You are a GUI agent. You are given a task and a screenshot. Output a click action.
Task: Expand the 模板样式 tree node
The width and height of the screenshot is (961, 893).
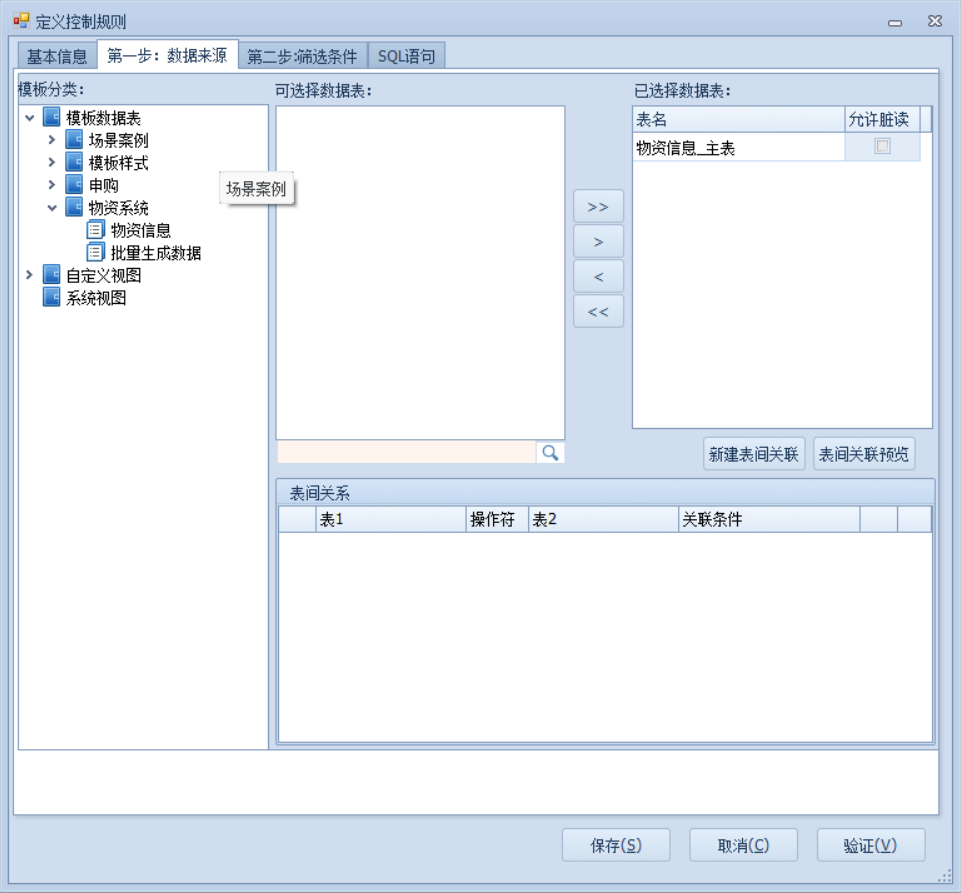coord(52,163)
